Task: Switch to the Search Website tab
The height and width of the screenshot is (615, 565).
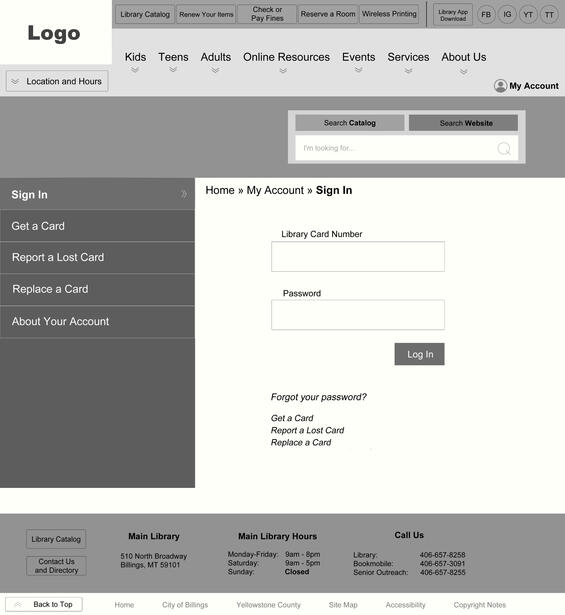Action: coord(463,123)
